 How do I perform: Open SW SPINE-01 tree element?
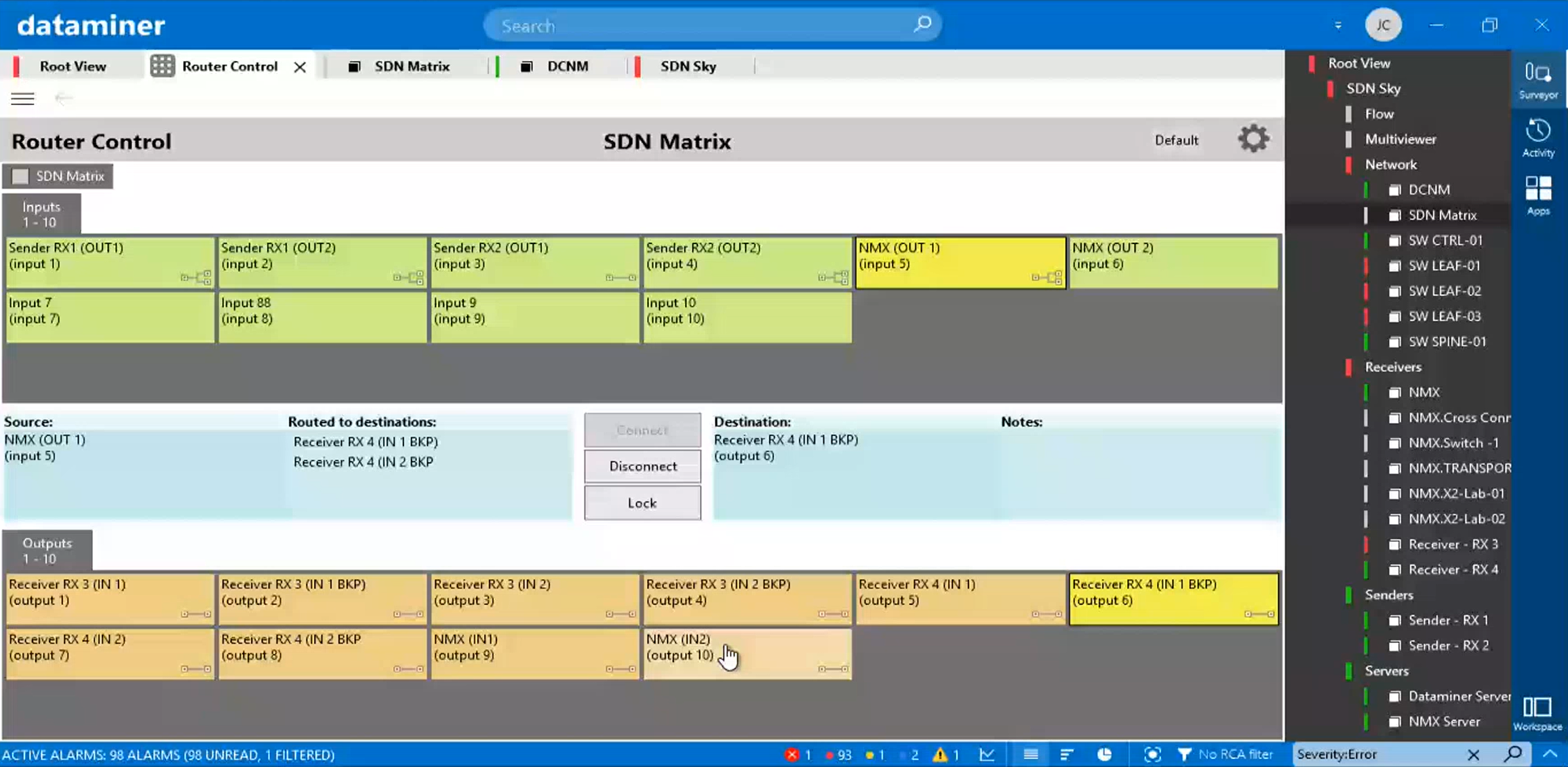point(1447,342)
